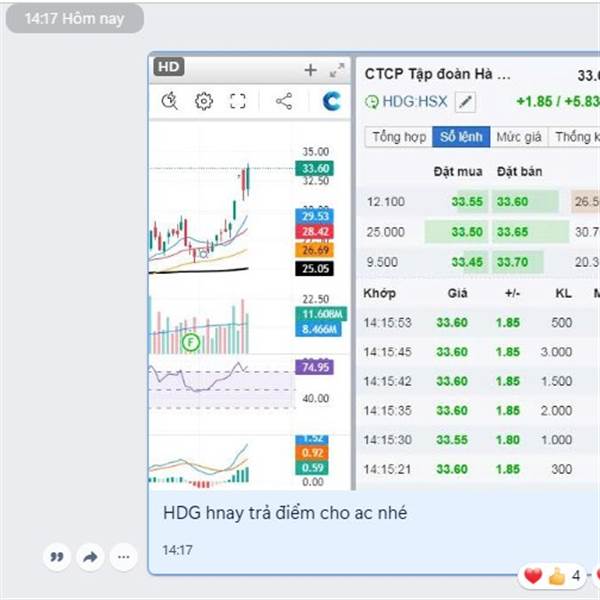The image size is (600, 600).
Task: Click the indicator search icon in chart toolbar
Action: [170, 101]
